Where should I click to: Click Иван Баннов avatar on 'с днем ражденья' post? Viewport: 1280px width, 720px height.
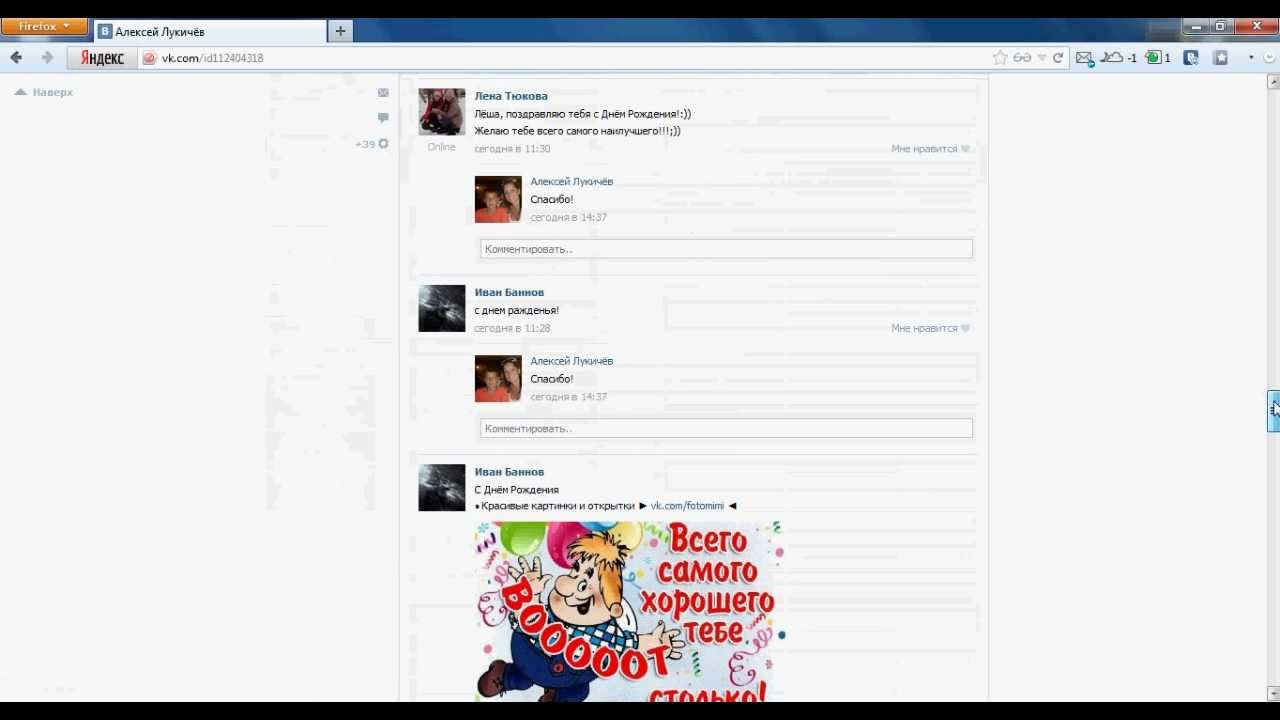(442, 308)
